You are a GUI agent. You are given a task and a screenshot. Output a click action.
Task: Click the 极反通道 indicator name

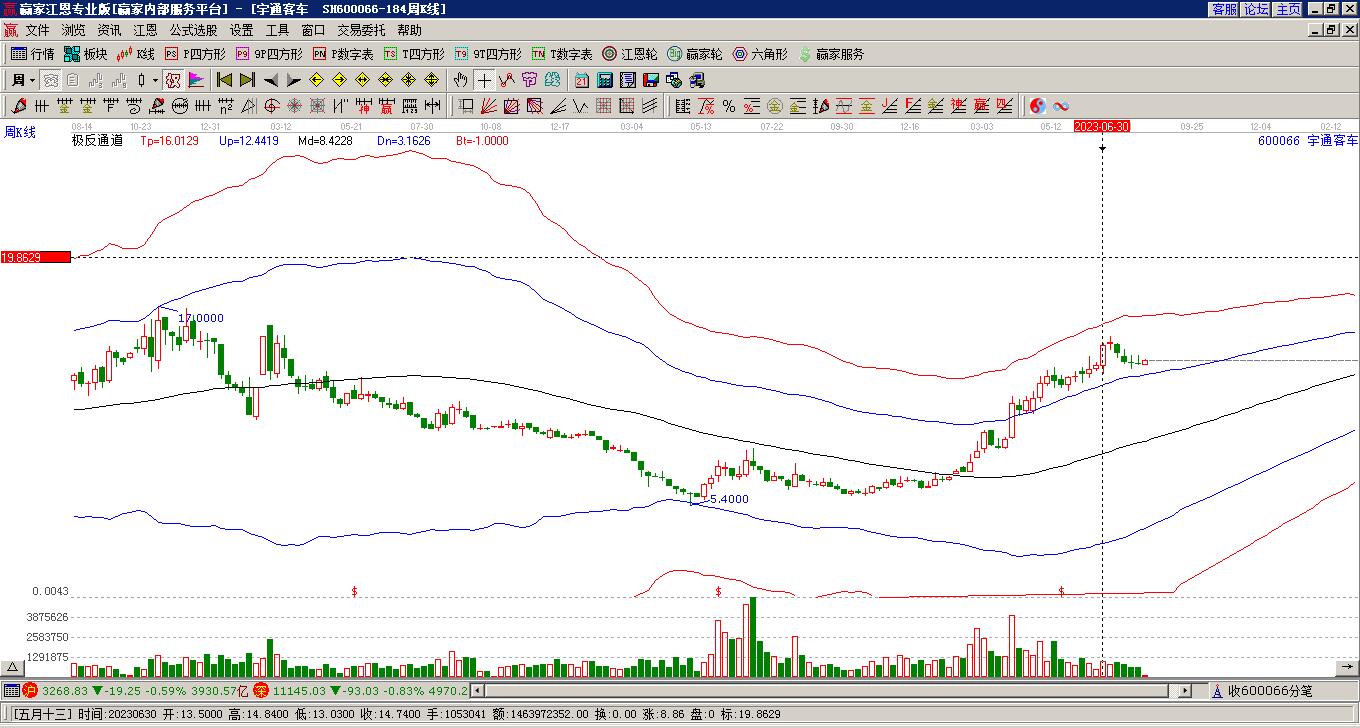point(97,141)
